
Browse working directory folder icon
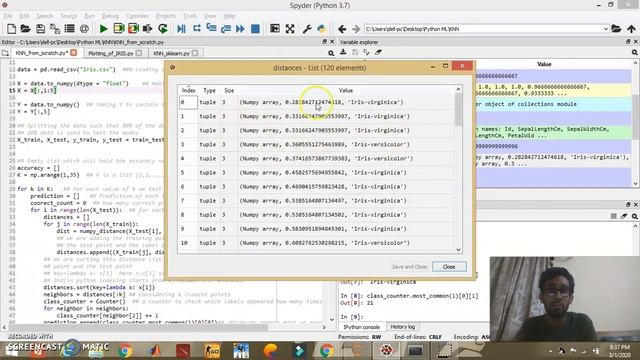pyautogui.click(x=616, y=29)
